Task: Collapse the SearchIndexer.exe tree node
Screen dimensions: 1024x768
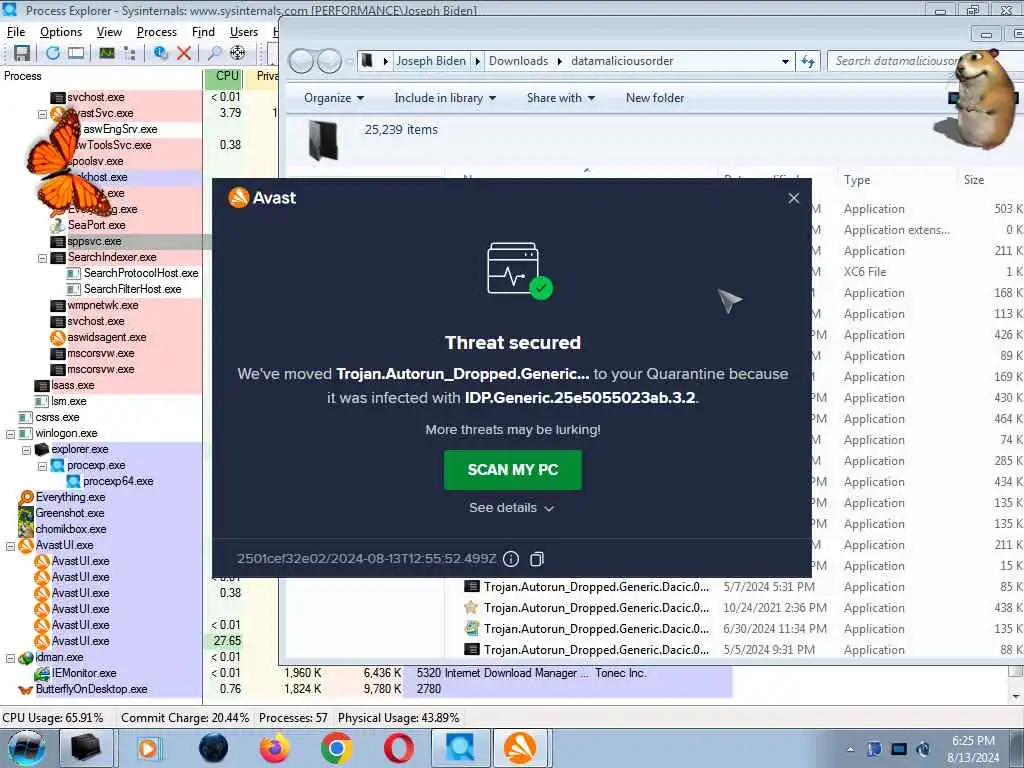Action: tap(42, 258)
